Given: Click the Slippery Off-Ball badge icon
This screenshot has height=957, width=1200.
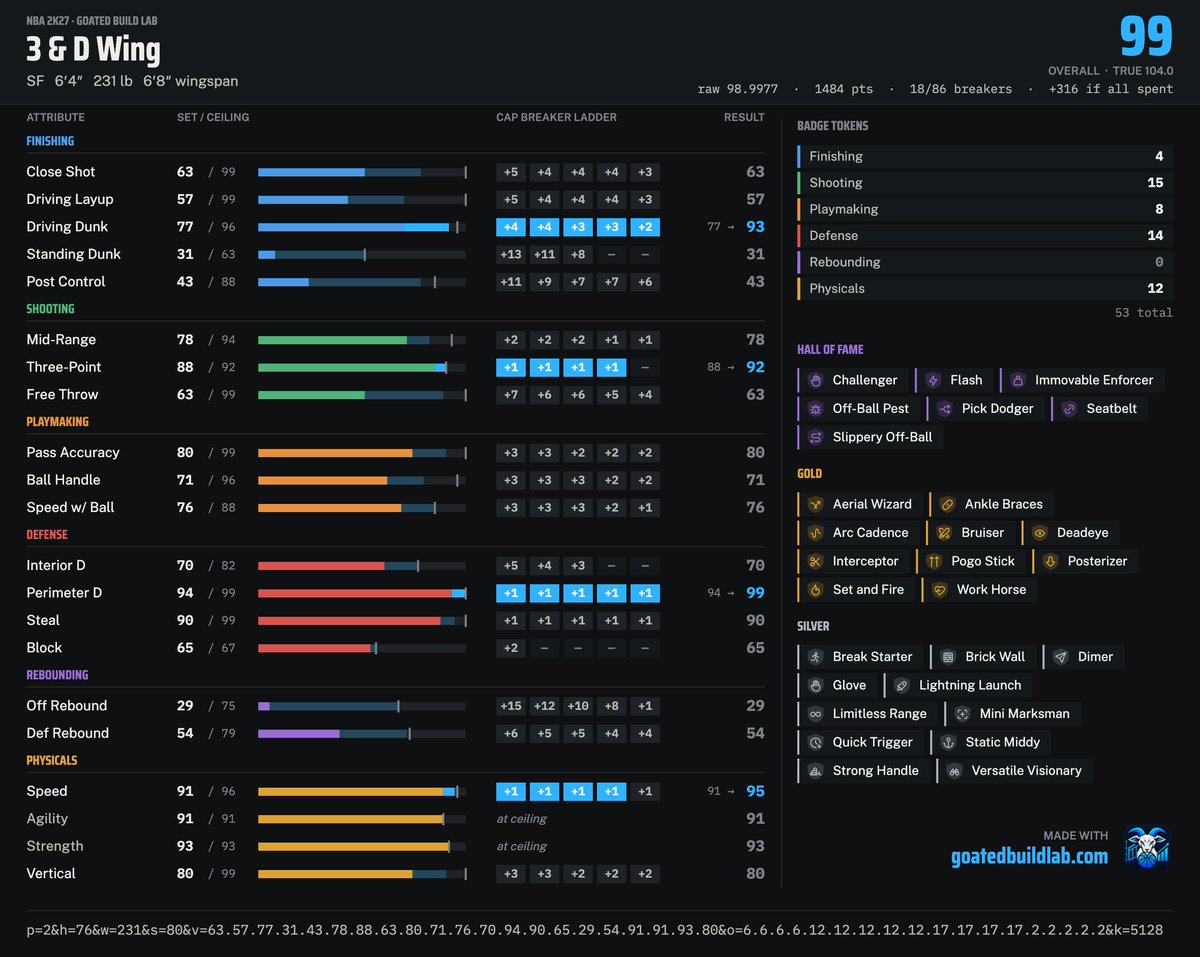Looking at the screenshot, I should [815, 437].
